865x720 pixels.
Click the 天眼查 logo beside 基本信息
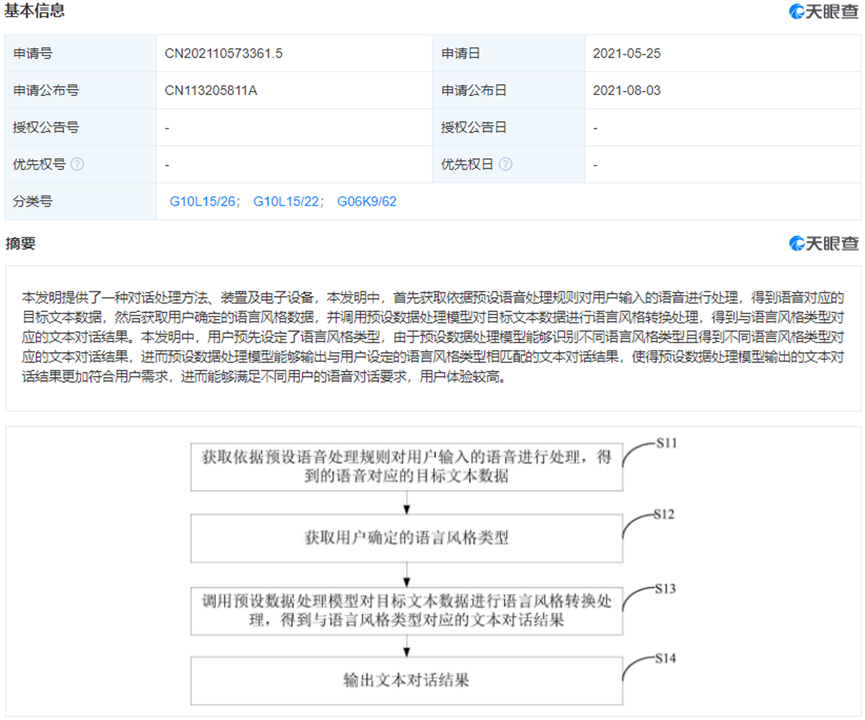coord(824,11)
